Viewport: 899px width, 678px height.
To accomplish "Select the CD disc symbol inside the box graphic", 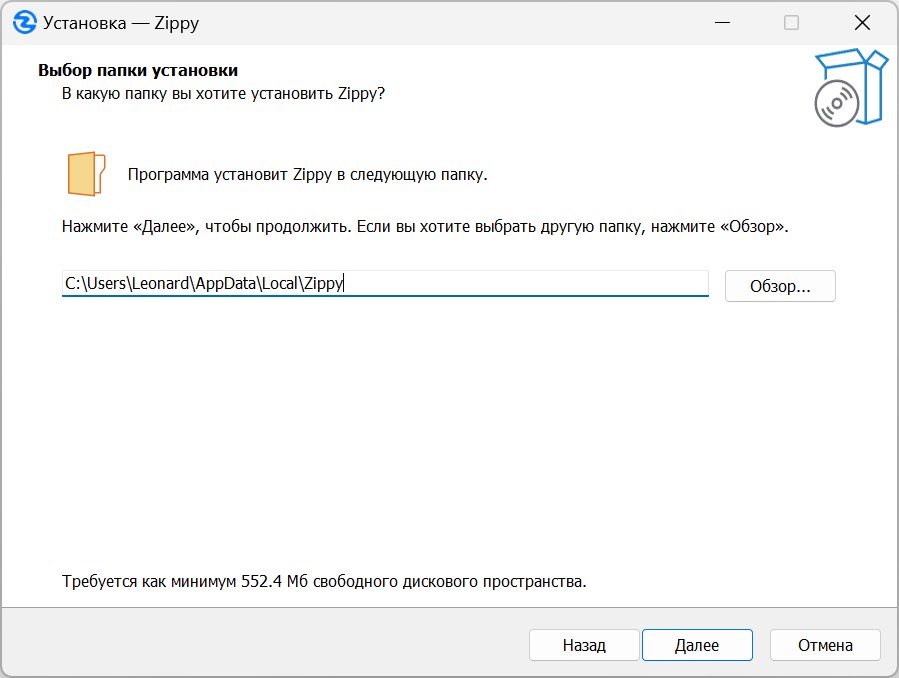I will 838,101.
